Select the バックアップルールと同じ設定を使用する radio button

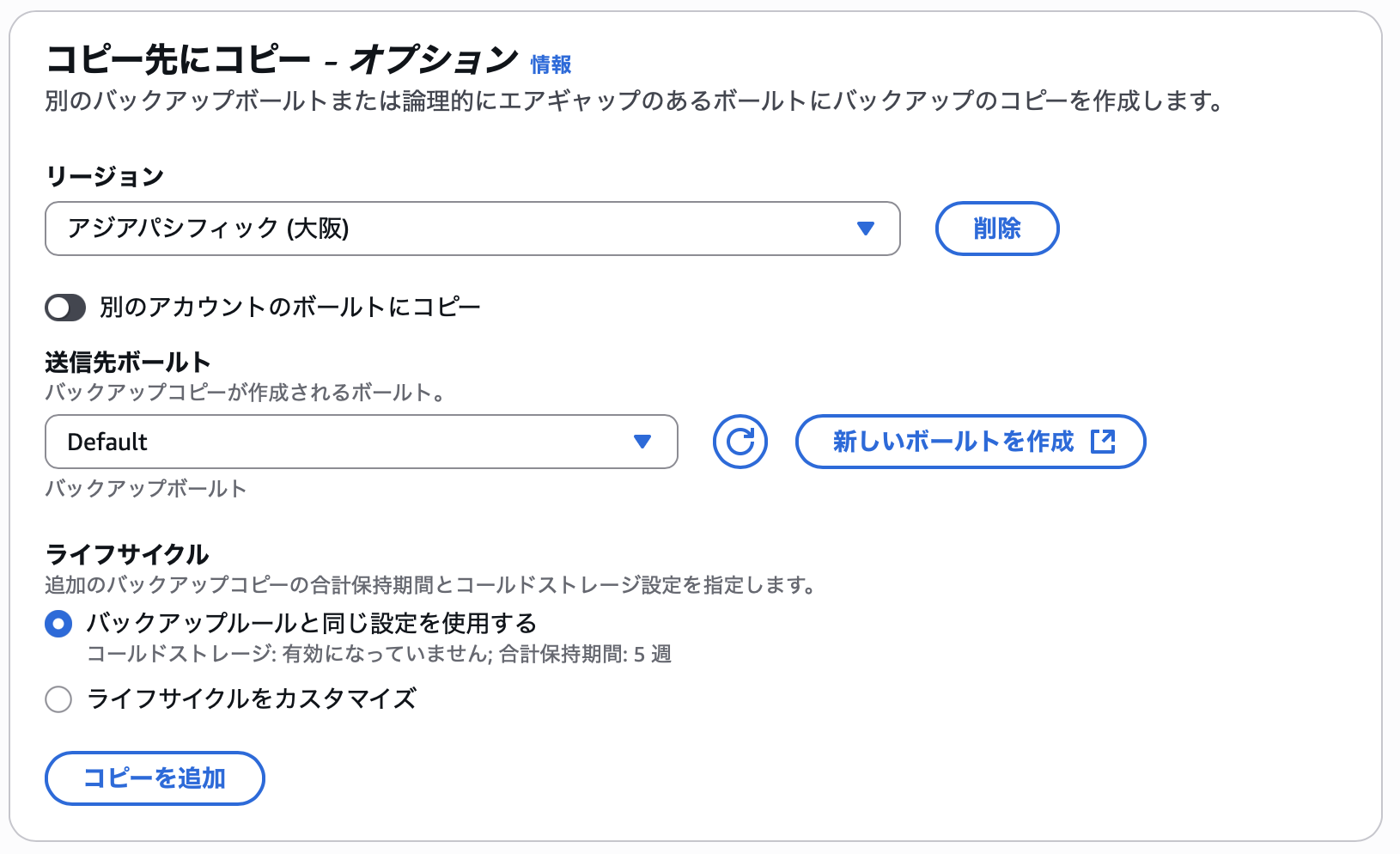[58, 624]
